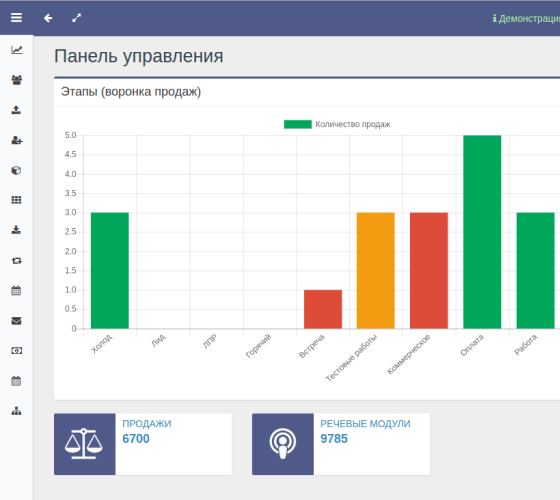Open the РЕЧЕВЫЕ МОДУЛИ card title
The width and height of the screenshot is (560, 500).
365,424
